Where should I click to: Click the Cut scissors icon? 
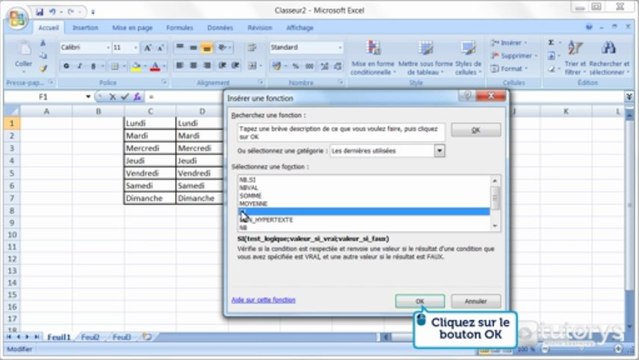pos(43,43)
